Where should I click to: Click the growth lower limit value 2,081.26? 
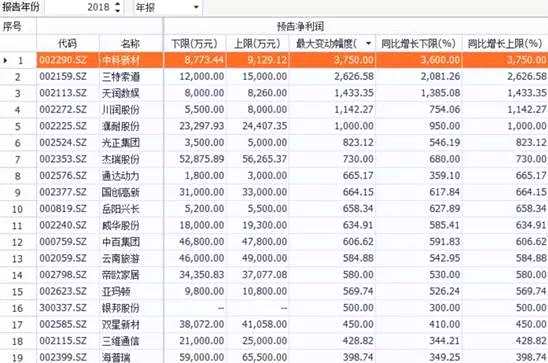440,76
